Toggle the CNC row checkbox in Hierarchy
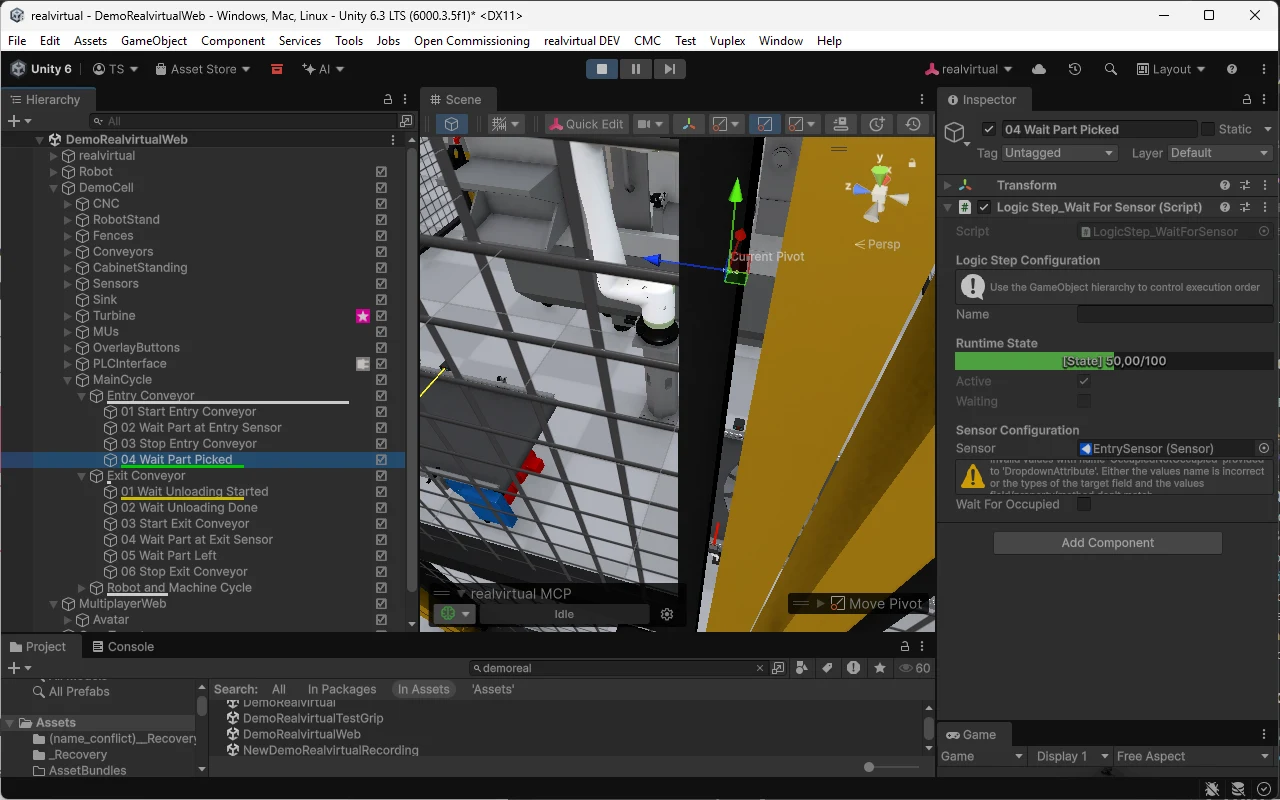The image size is (1280, 800). pos(381,204)
